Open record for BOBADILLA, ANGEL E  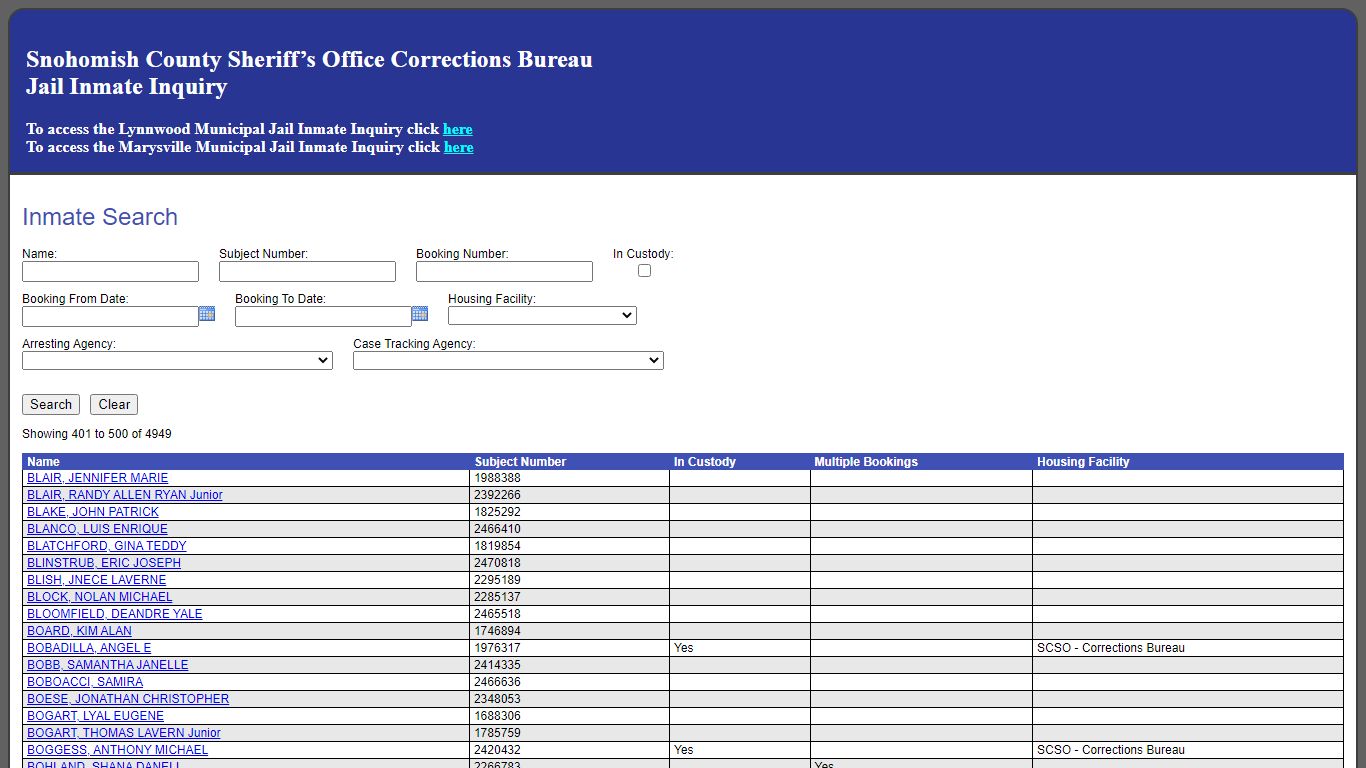tap(89, 648)
